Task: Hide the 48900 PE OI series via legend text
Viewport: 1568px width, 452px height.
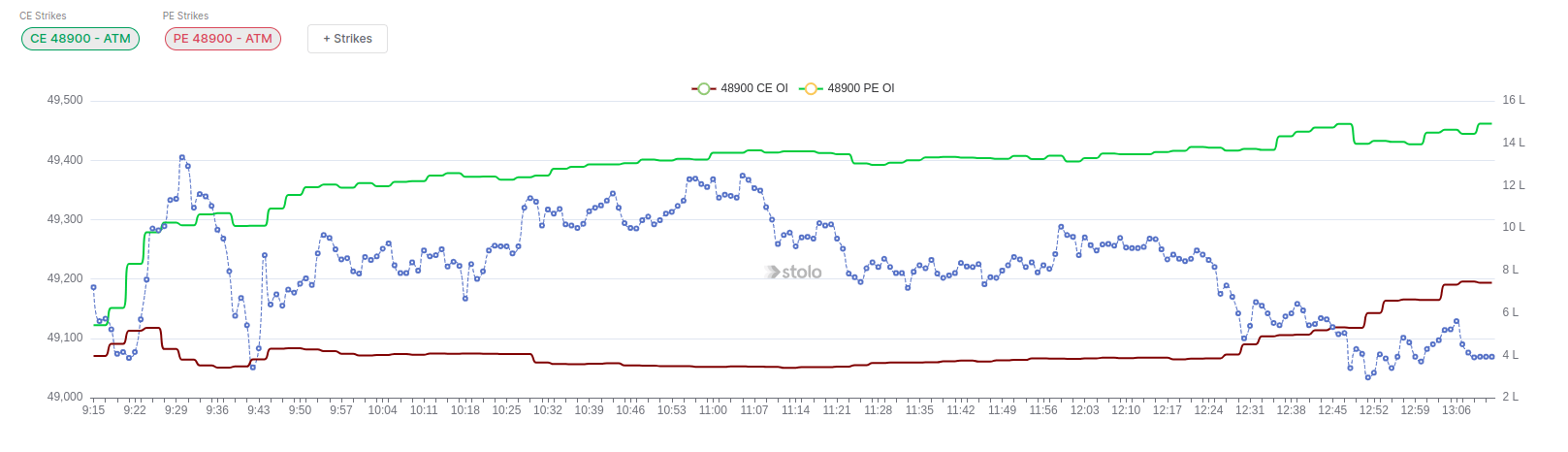Action: 860,88
